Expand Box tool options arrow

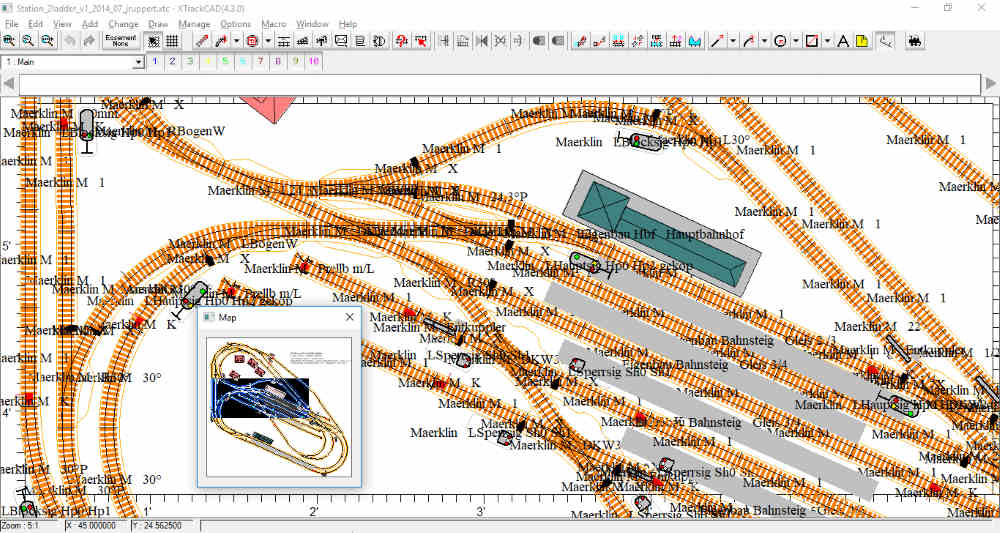coord(827,41)
